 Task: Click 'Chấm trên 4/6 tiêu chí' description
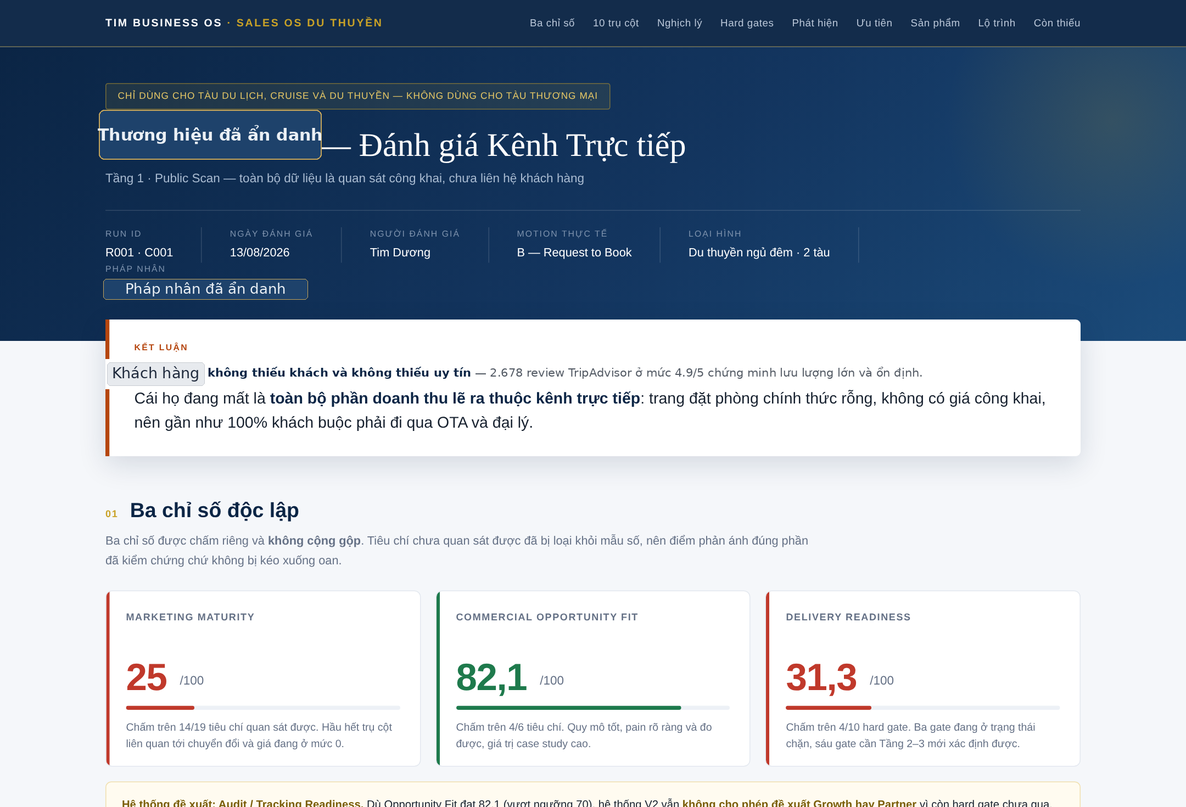584,735
